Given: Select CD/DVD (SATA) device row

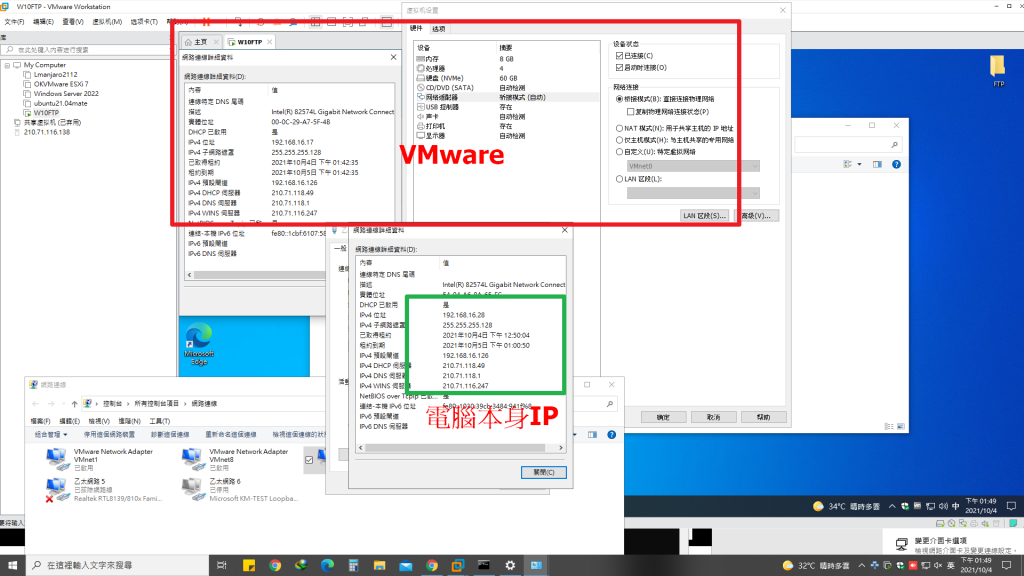Looking at the screenshot, I should pyautogui.click(x=507, y=88).
